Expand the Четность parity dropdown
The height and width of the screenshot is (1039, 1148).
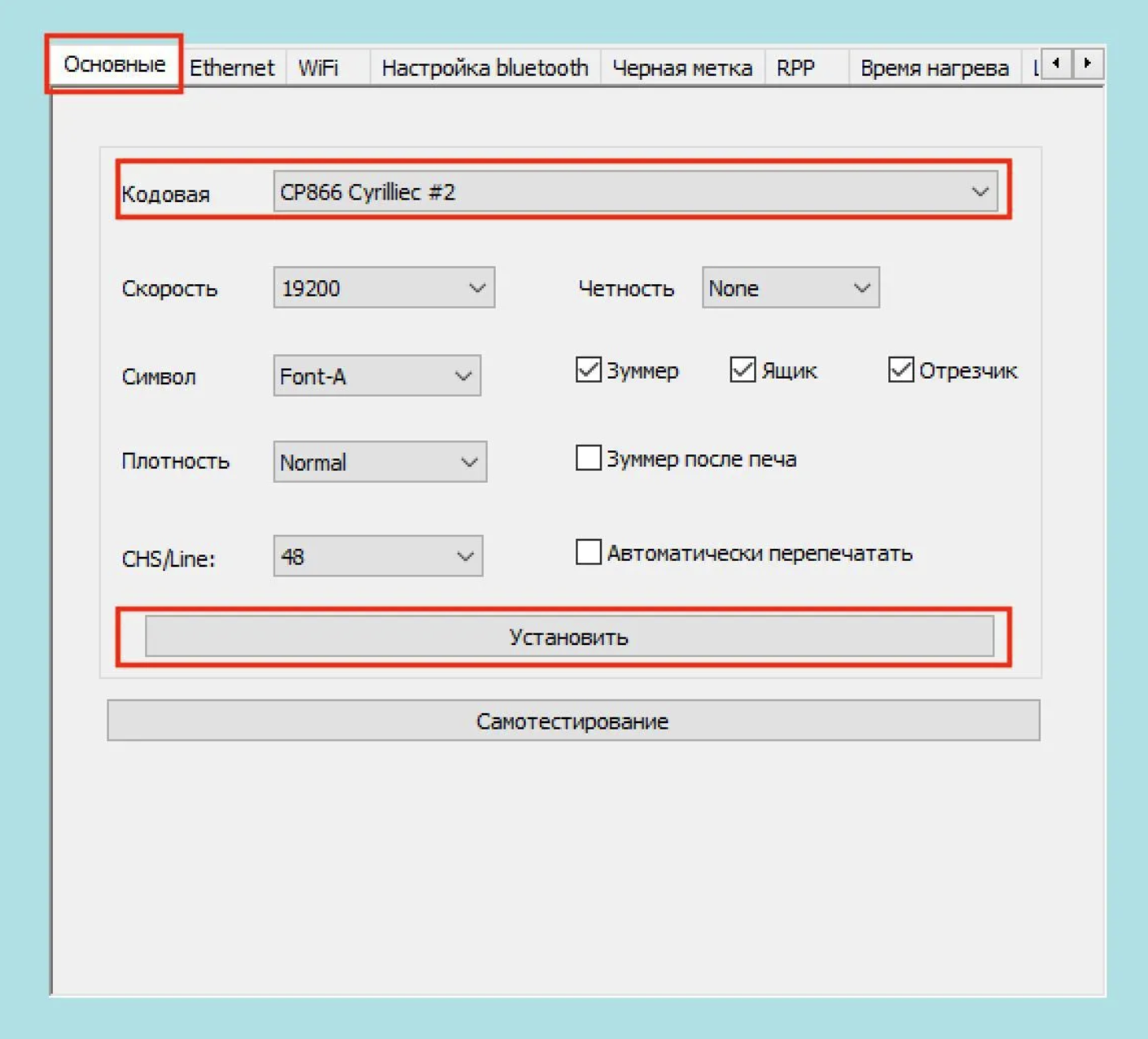point(790,288)
